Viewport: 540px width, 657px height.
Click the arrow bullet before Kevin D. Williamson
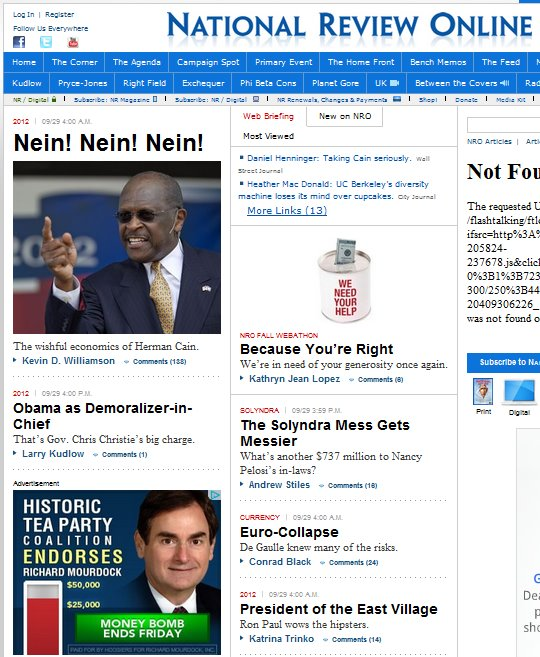(x=15, y=360)
